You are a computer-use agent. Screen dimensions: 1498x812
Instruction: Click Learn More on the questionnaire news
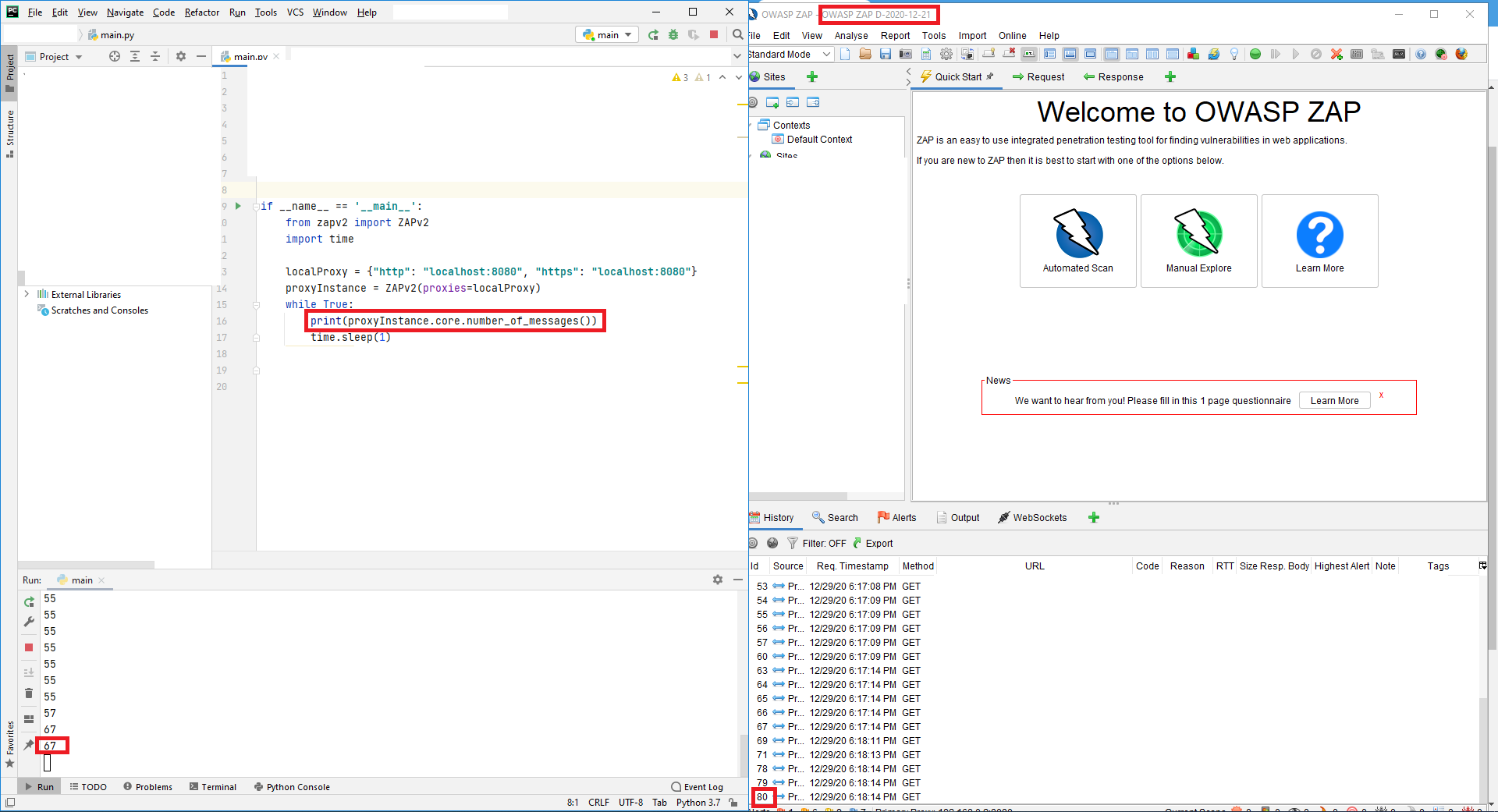[1334, 400]
